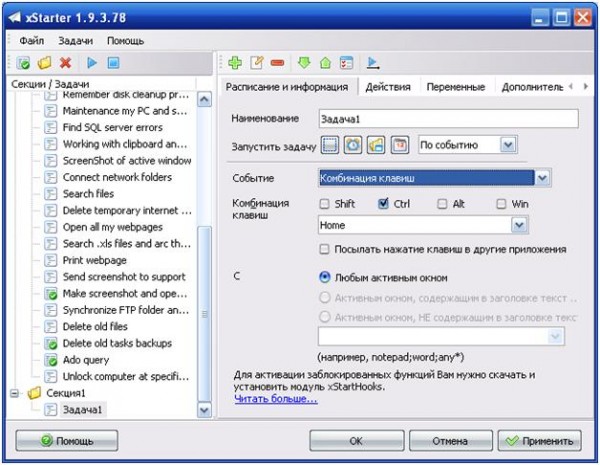Click the green up arrow icon
Screen dimensions: 600x465
tap(325, 63)
